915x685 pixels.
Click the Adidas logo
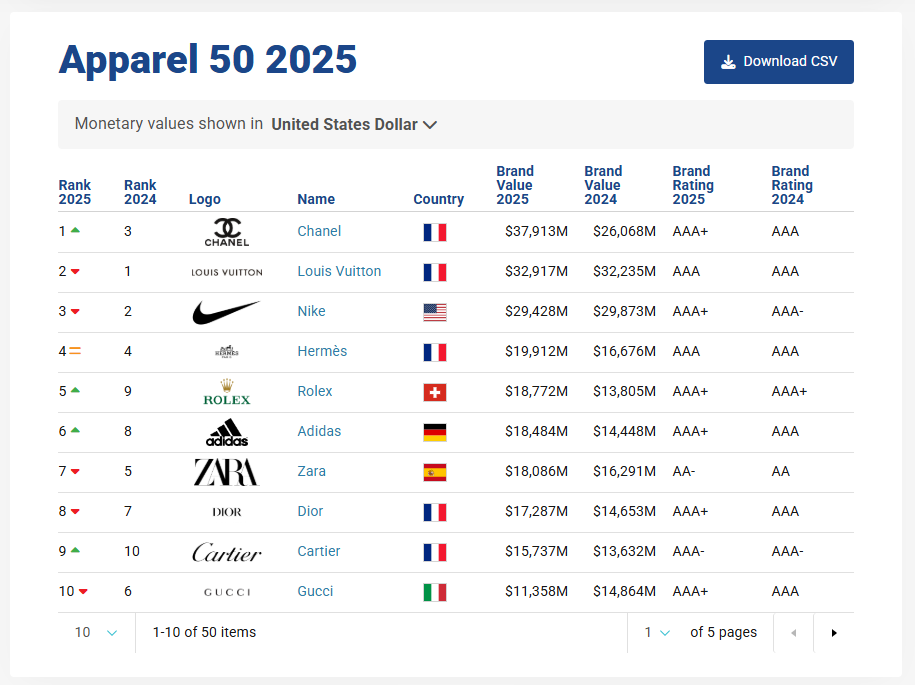click(227, 432)
